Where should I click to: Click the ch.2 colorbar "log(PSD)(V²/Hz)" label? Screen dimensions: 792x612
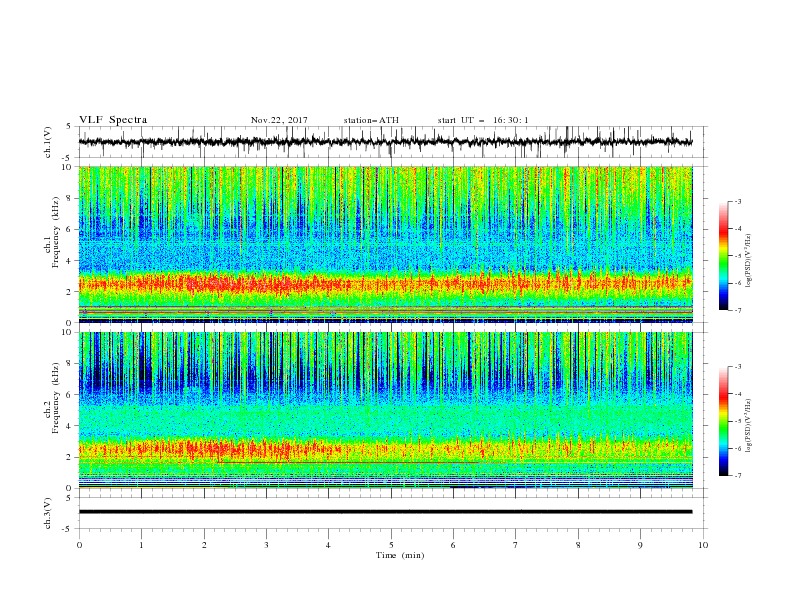click(x=748, y=426)
